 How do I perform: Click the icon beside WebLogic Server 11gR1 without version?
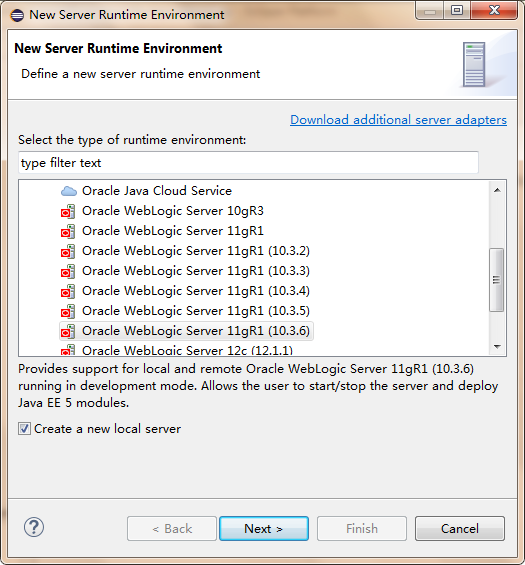click(x=68, y=231)
